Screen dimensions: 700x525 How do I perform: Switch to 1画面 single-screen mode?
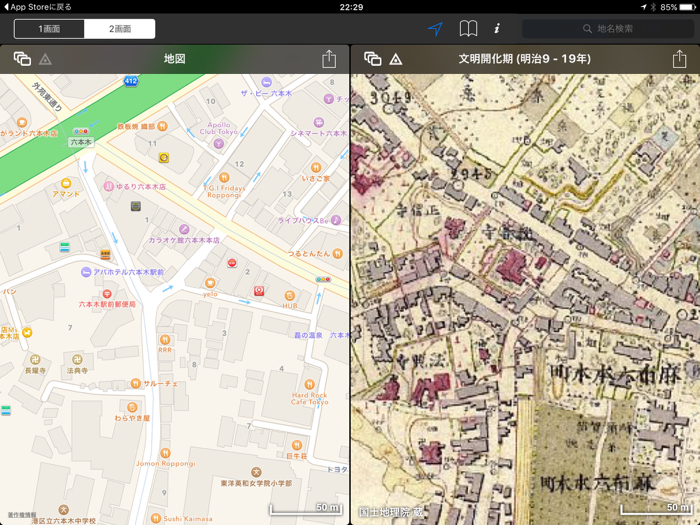click(49, 29)
